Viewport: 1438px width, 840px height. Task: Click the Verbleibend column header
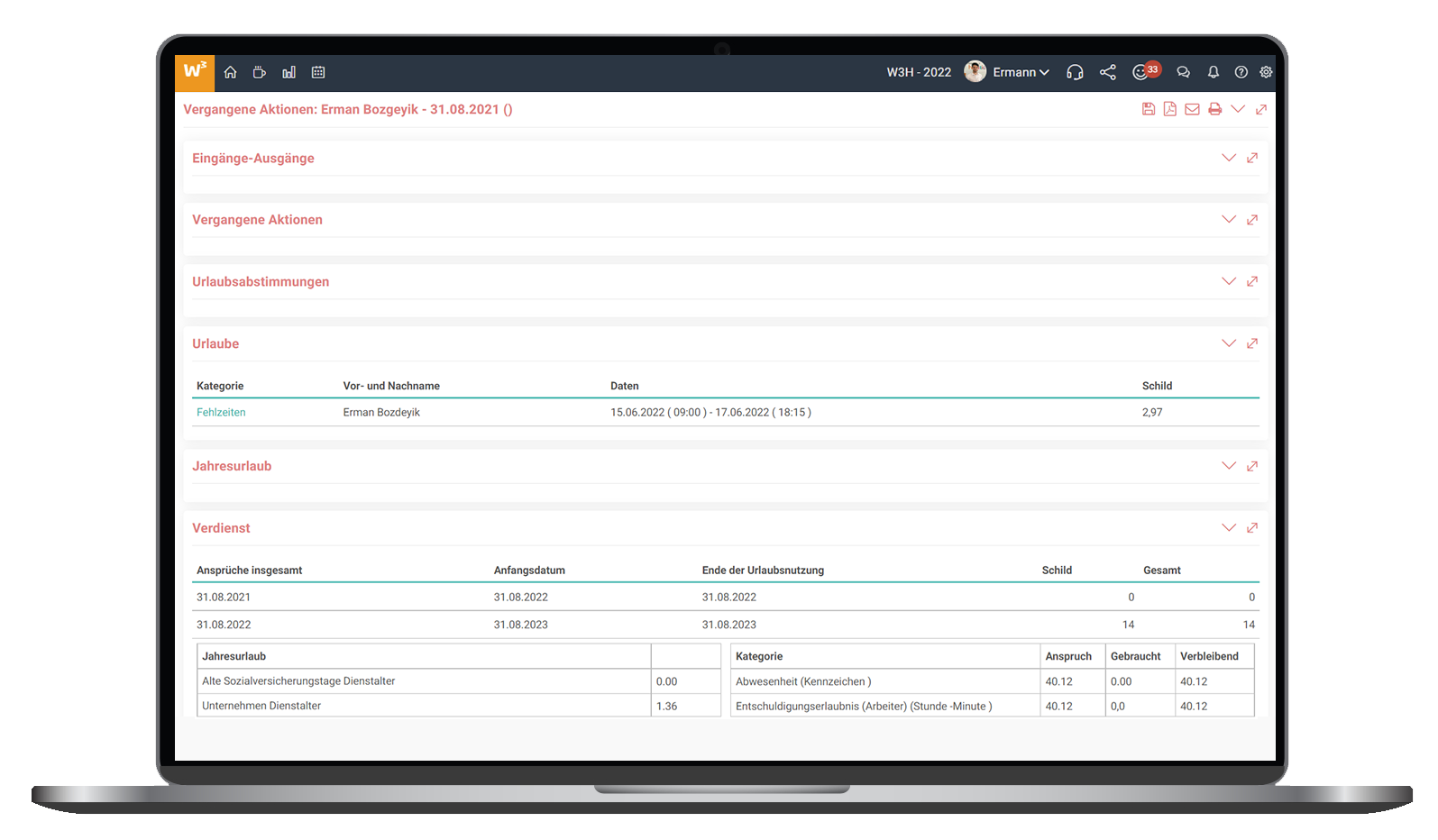point(1209,656)
